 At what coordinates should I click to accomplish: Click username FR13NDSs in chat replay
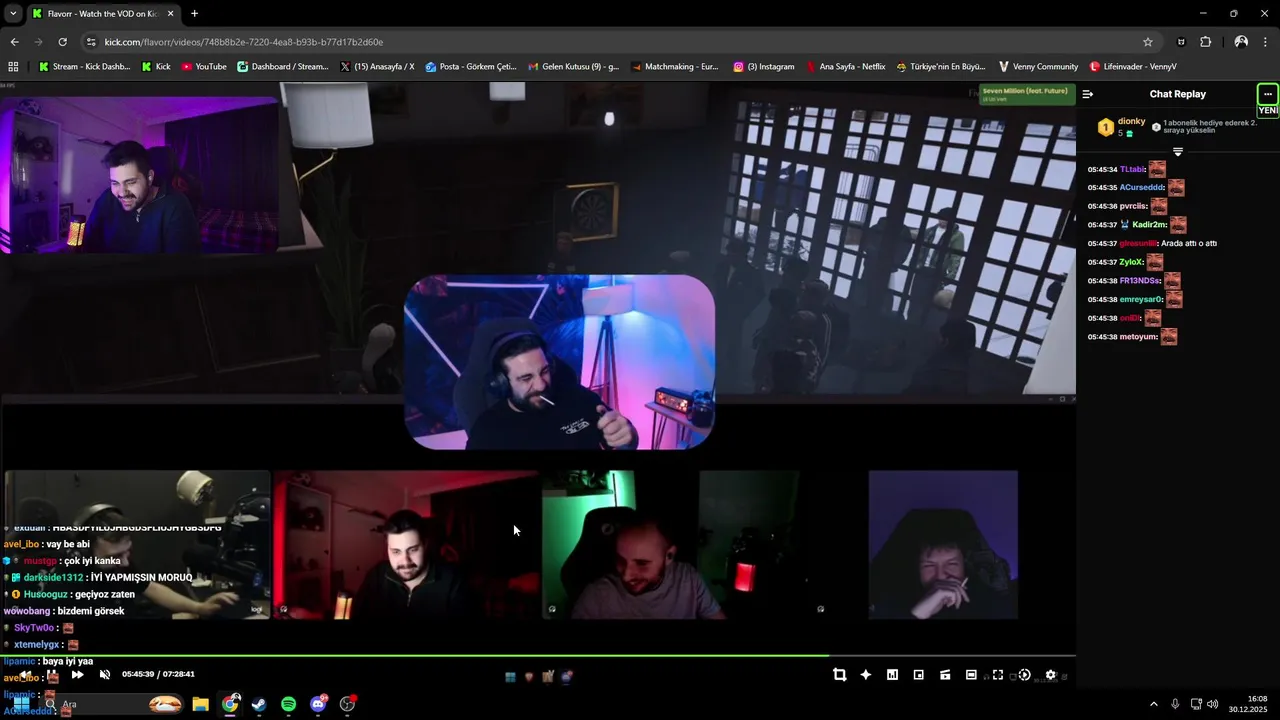click(1139, 281)
